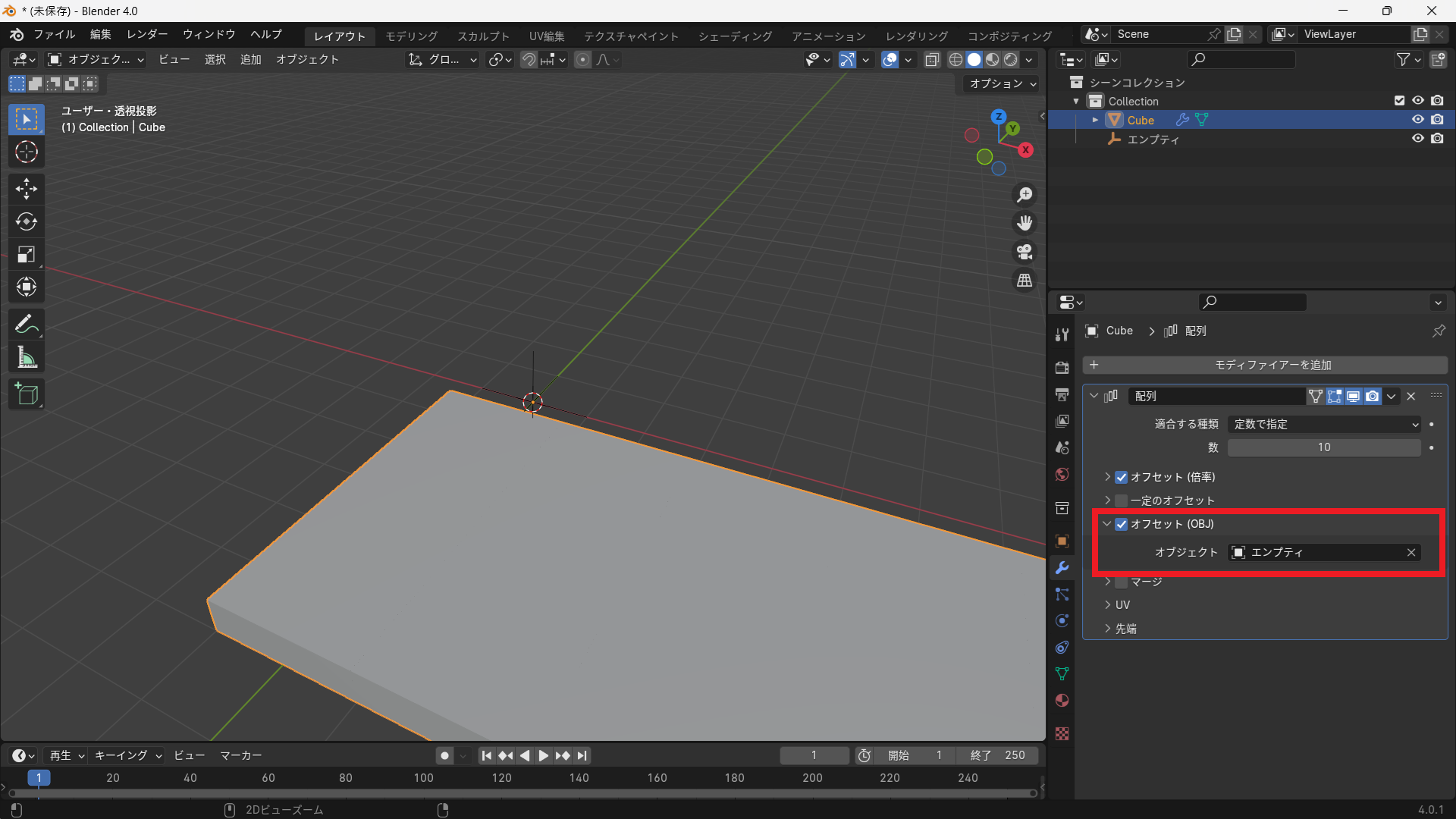Select the Scale tool icon

pyautogui.click(x=27, y=254)
